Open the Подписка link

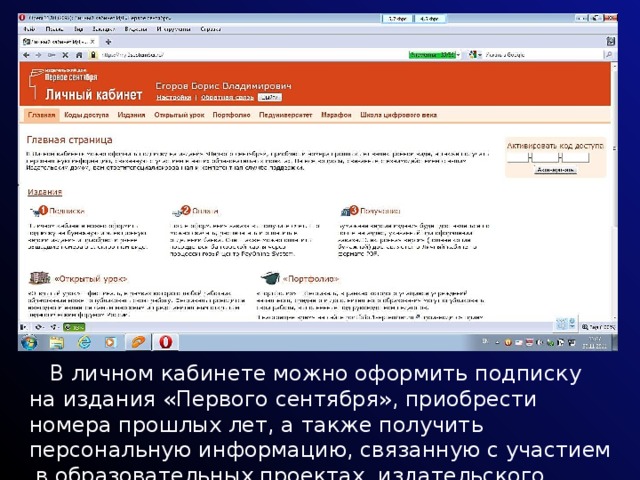pyautogui.click(x=67, y=211)
